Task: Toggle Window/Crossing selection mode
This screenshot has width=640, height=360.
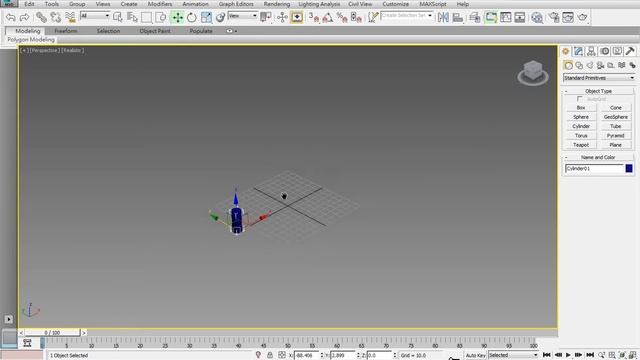Action: [x=161, y=17]
